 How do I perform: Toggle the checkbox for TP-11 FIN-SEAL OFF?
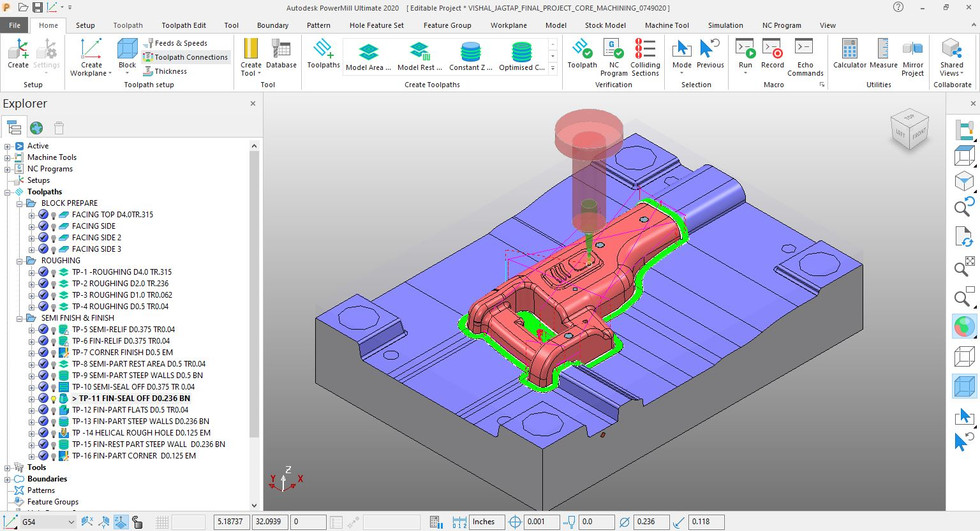pyautogui.click(x=43, y=398)
